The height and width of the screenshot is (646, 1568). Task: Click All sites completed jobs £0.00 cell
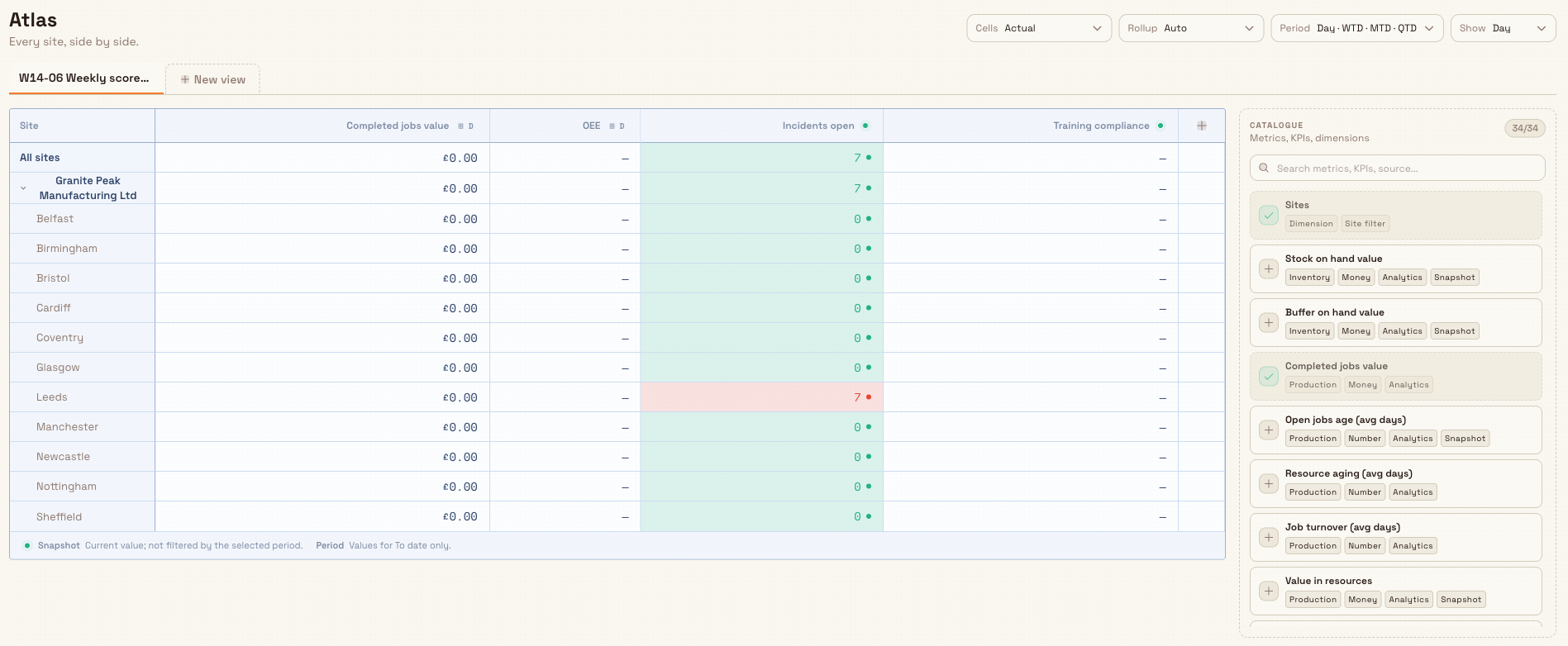(x=322, y=158)
